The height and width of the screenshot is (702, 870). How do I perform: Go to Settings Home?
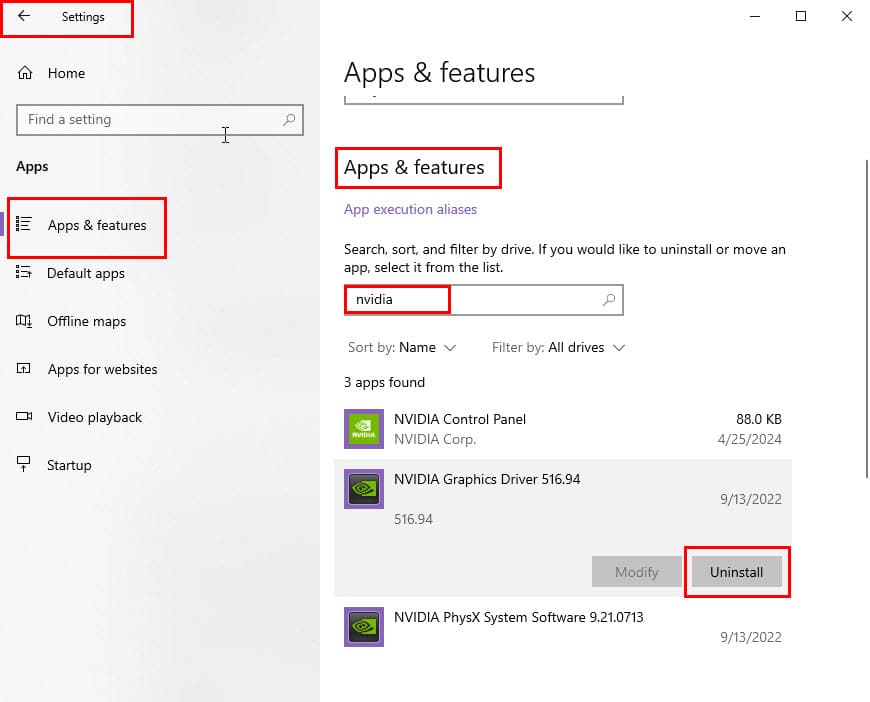66,73
